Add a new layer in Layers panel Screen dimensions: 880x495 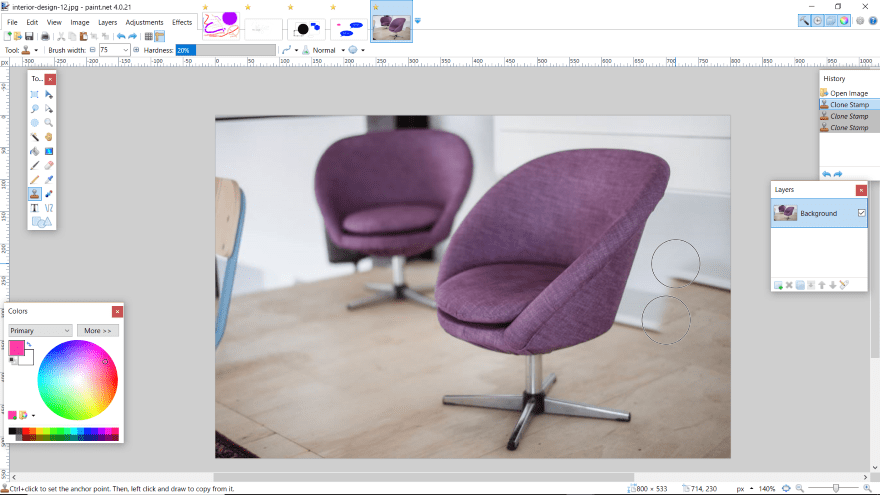tap(777, 285)
